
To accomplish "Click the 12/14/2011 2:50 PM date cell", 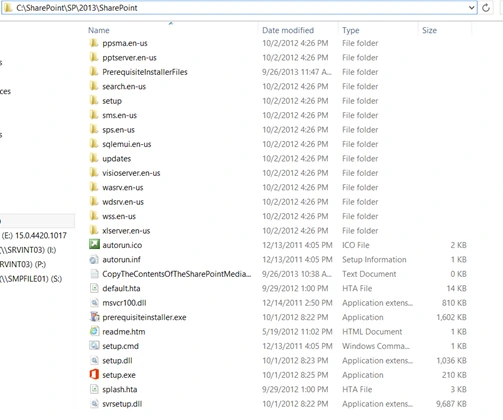I will pyautogui.click(x=297, y=303).
